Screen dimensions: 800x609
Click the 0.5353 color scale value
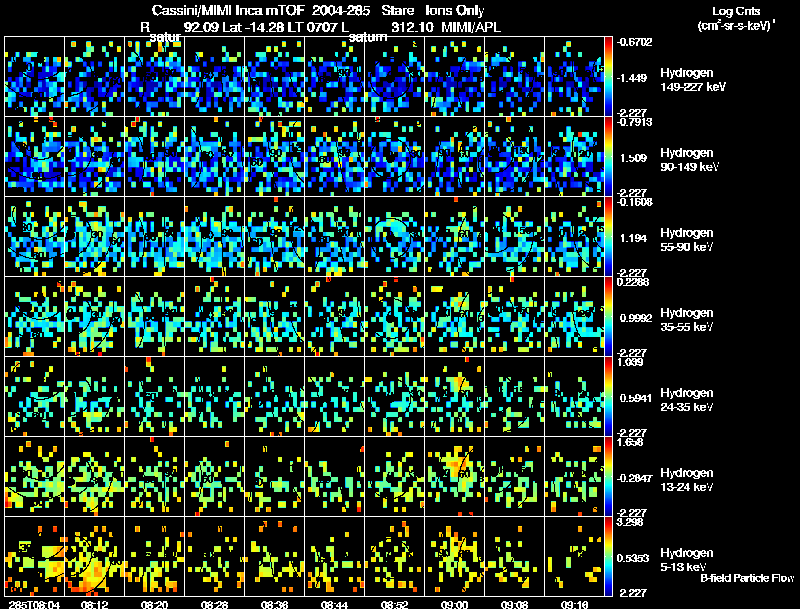(x=635, y=558)
